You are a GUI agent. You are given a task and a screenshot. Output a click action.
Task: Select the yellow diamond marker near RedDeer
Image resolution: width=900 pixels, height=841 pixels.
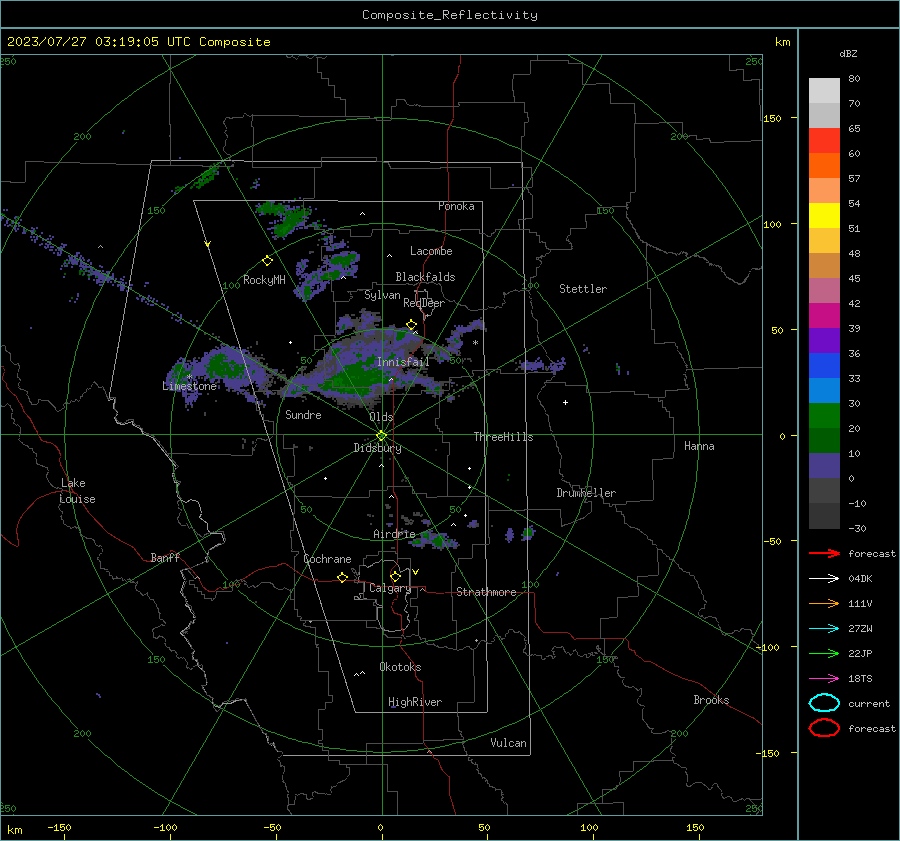click(412, 325)
